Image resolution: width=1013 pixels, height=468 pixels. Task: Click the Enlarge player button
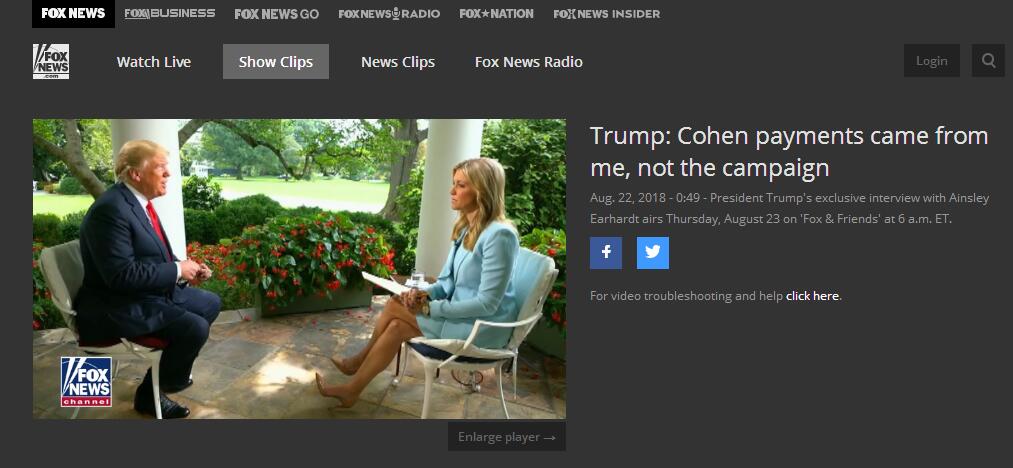[506, 437]
